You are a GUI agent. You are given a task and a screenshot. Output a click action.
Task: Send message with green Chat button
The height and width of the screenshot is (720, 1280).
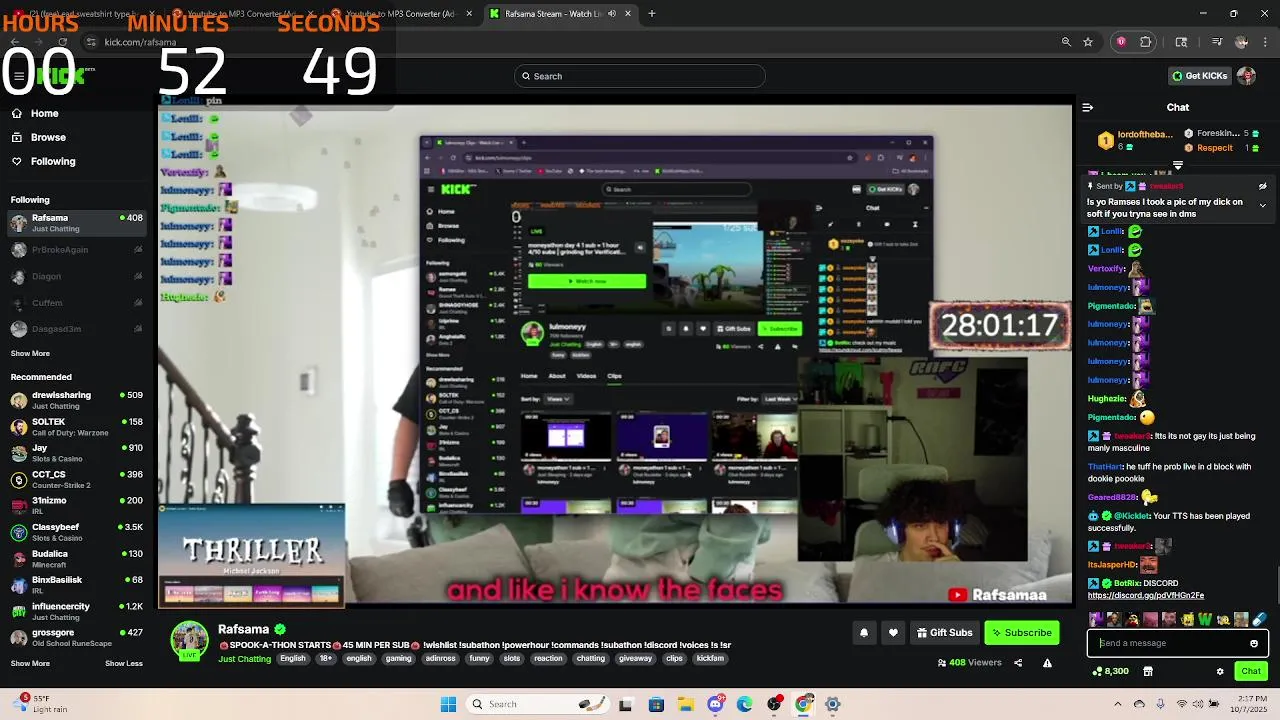point(1251,671)
